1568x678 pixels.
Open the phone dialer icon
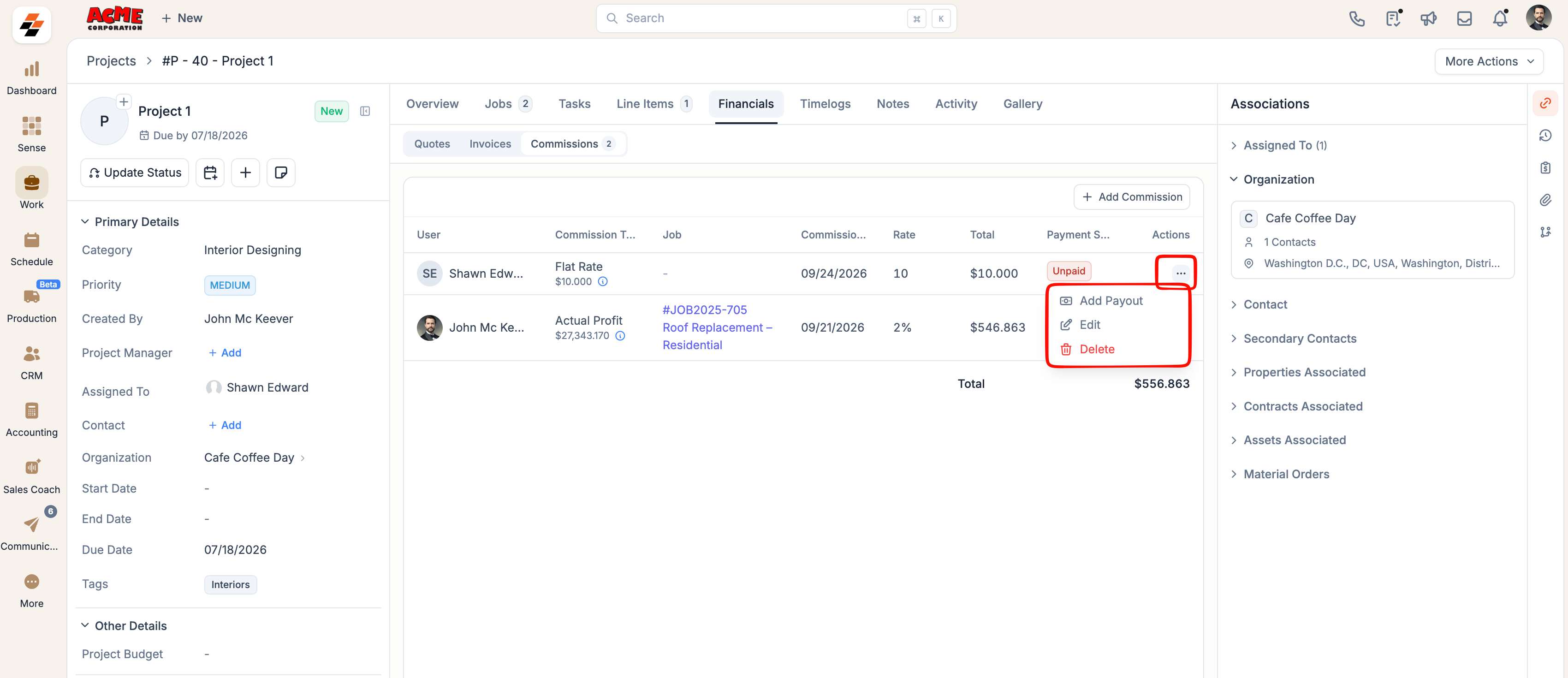1357,18
